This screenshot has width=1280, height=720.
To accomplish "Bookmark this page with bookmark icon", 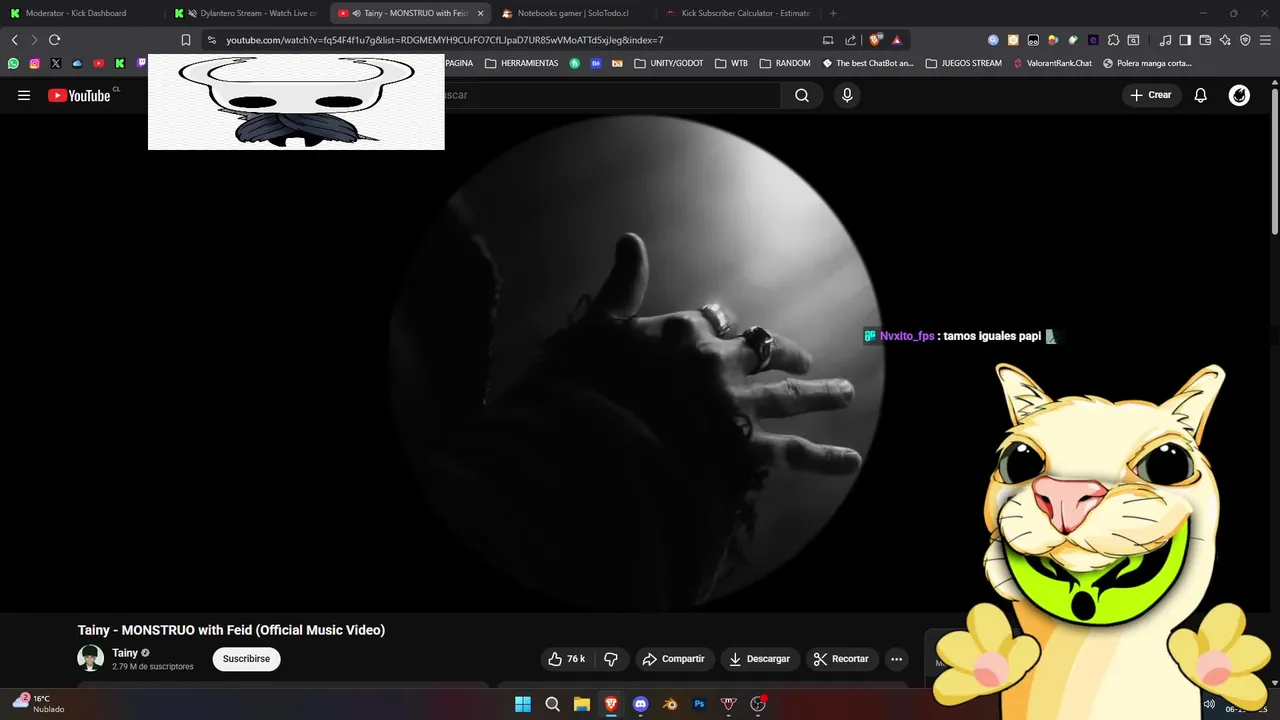I will (186, 40).
